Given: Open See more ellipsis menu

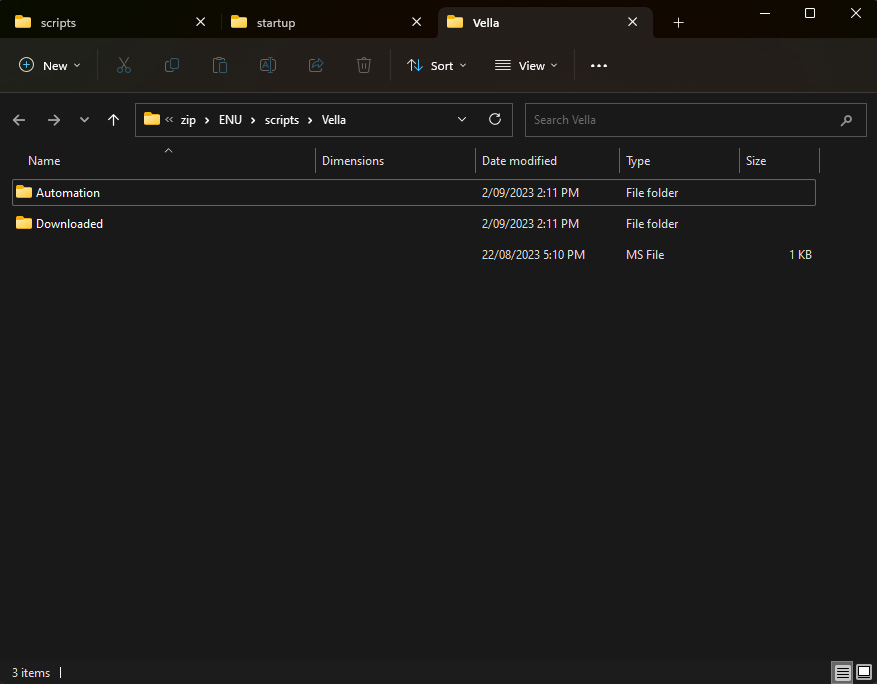Looking at the screenshot, I should click(x=599, y=65).
